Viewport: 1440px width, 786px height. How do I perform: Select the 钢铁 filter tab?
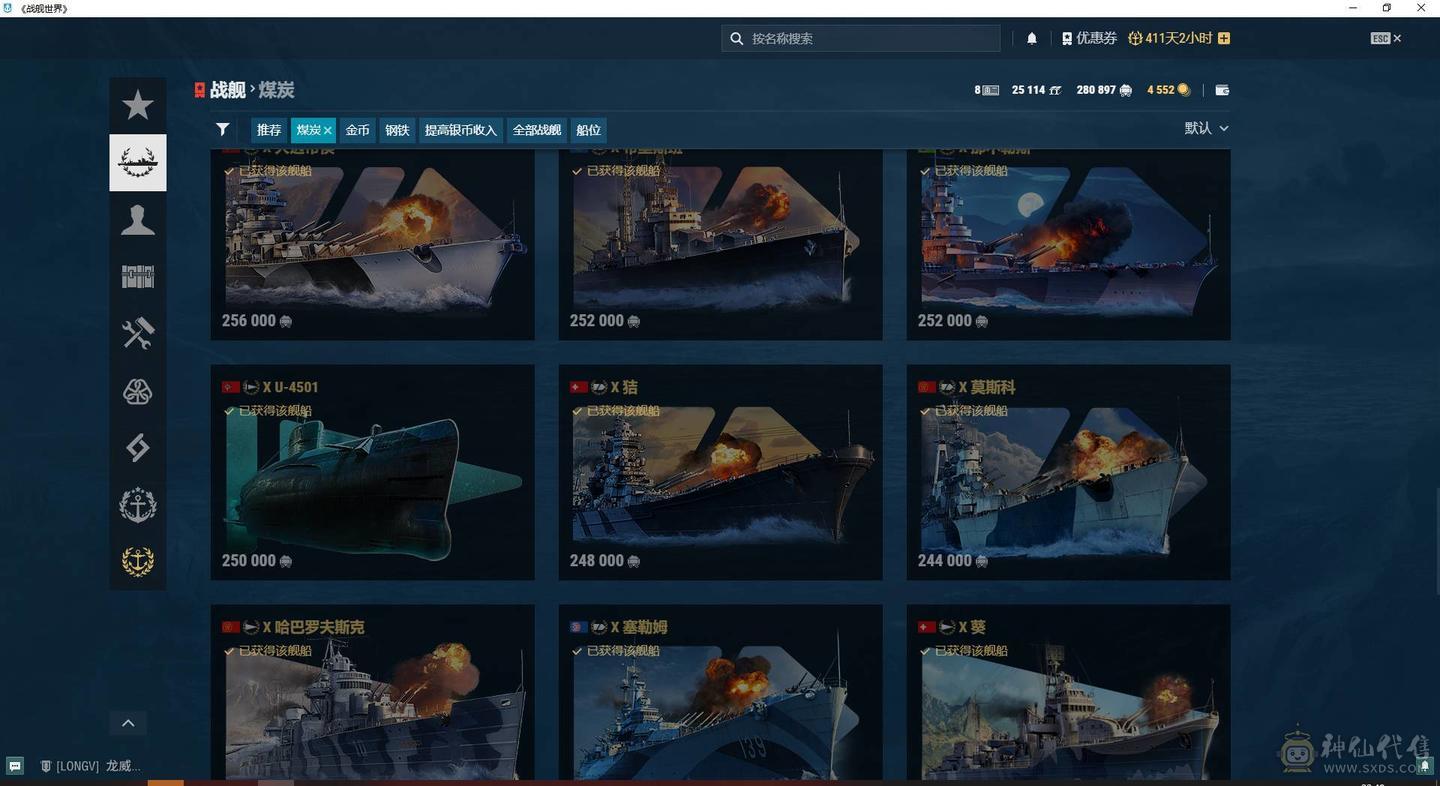pos(398,130)
